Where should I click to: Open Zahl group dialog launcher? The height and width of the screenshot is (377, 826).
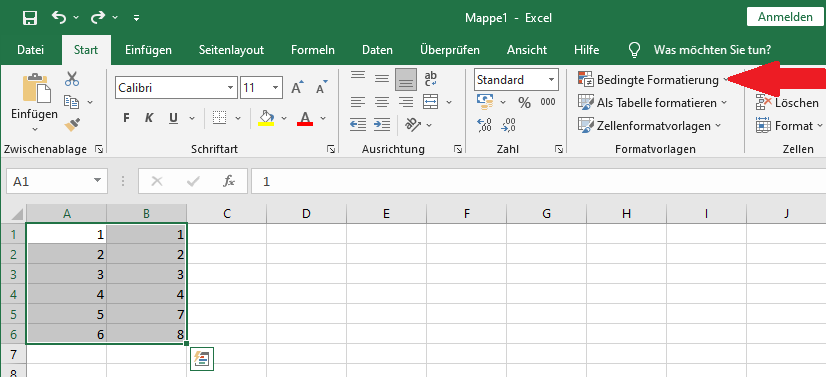(559, 150)
